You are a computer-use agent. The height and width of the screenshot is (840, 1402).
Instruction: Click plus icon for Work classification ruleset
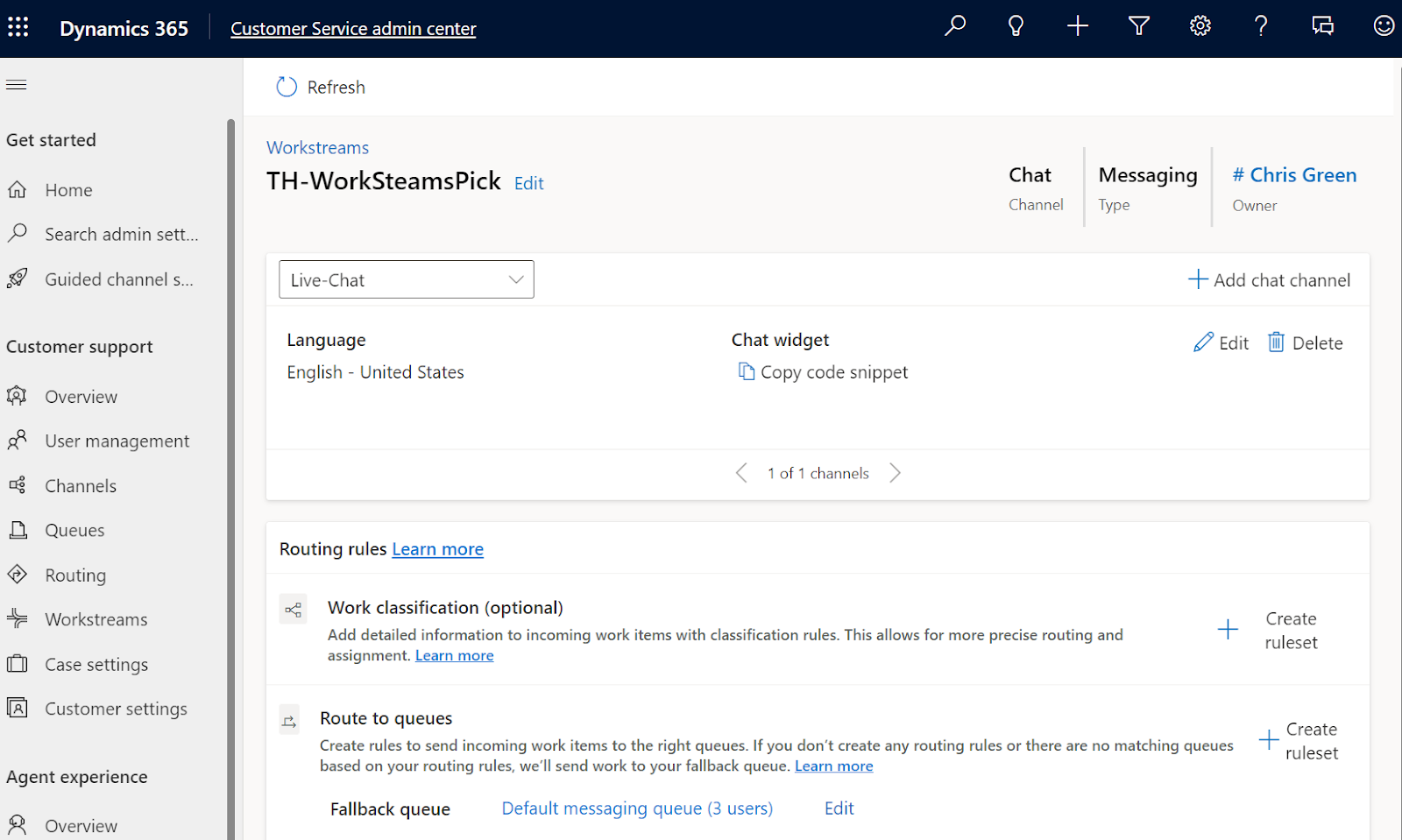[x=1228, y=630]
